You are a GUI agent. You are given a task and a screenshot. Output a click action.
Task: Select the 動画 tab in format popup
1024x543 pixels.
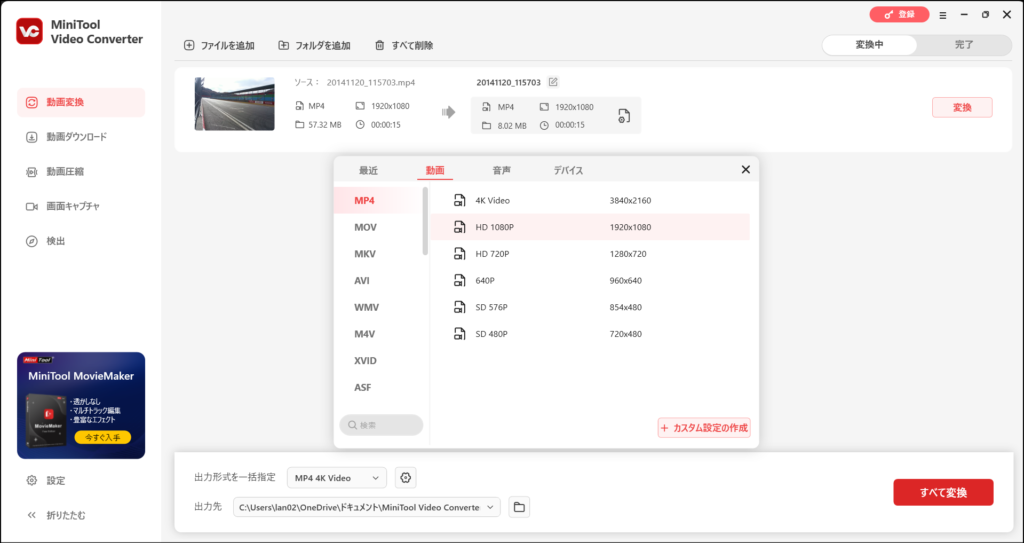435,171
